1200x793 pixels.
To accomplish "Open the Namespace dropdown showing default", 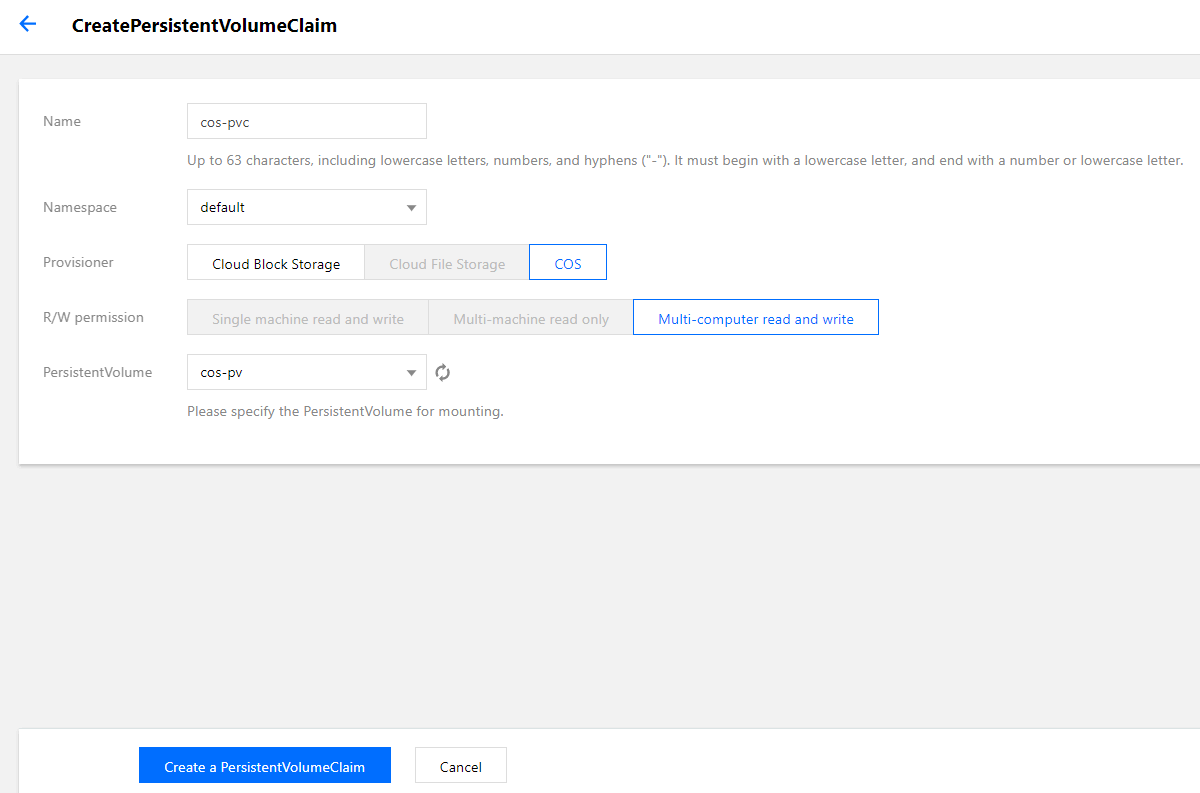I will pyautogui.click(x=307, y=207).
